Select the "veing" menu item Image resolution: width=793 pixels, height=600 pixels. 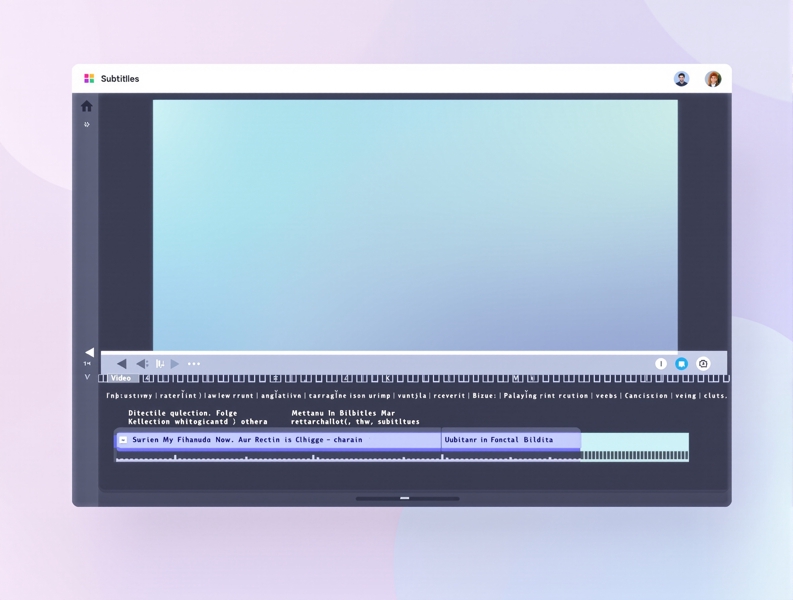[x=686, y=396]
